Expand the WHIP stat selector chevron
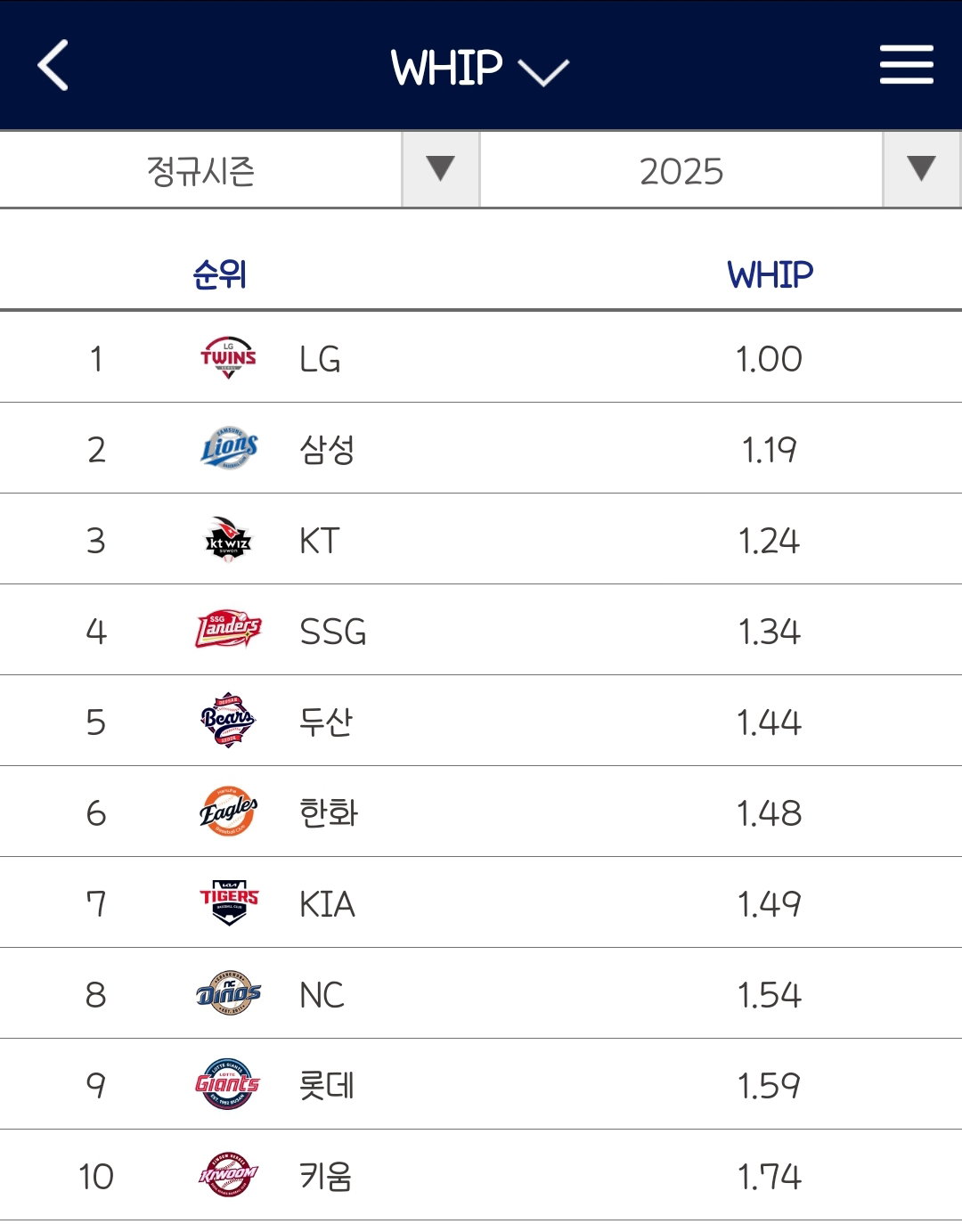This screenshot has height=1232, width=962. 542,73
